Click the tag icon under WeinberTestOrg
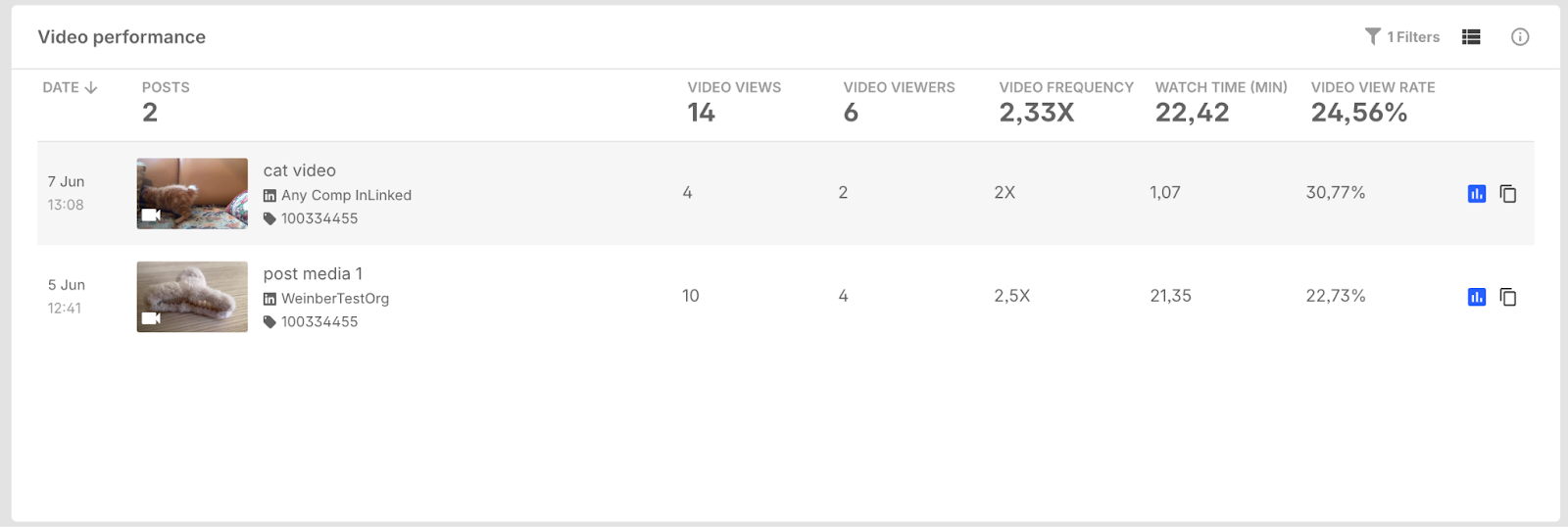The width and height of the screenshot is (1568, 527). point(269,321)
